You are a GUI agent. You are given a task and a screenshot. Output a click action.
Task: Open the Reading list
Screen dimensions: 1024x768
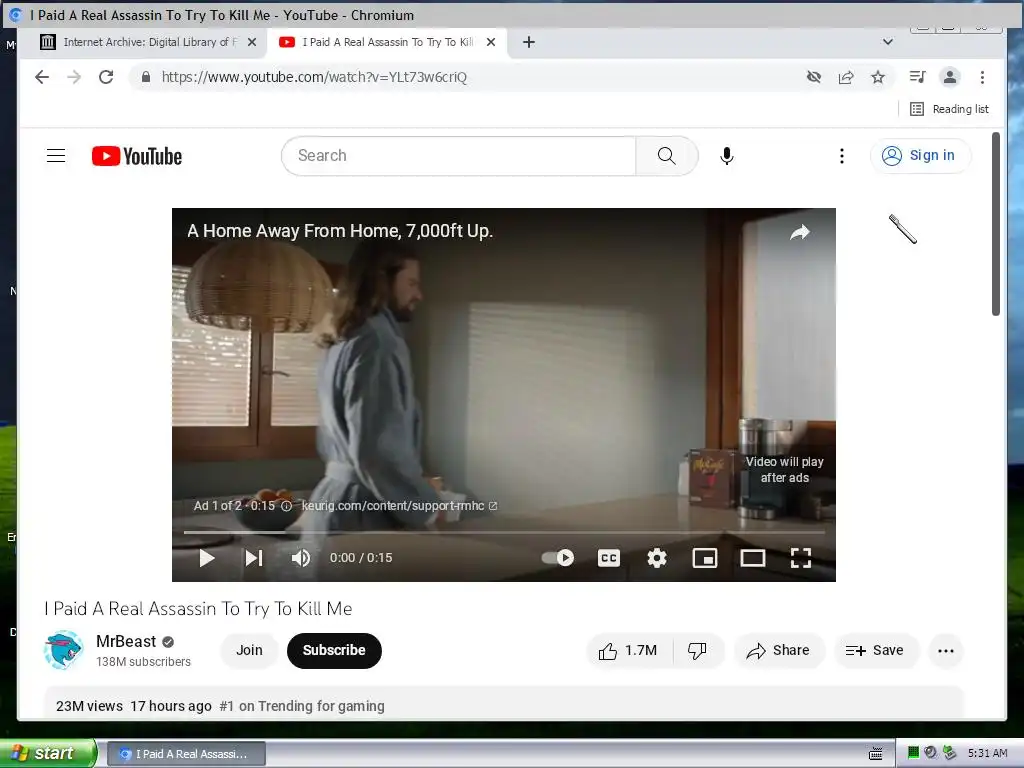click(950, 109)
